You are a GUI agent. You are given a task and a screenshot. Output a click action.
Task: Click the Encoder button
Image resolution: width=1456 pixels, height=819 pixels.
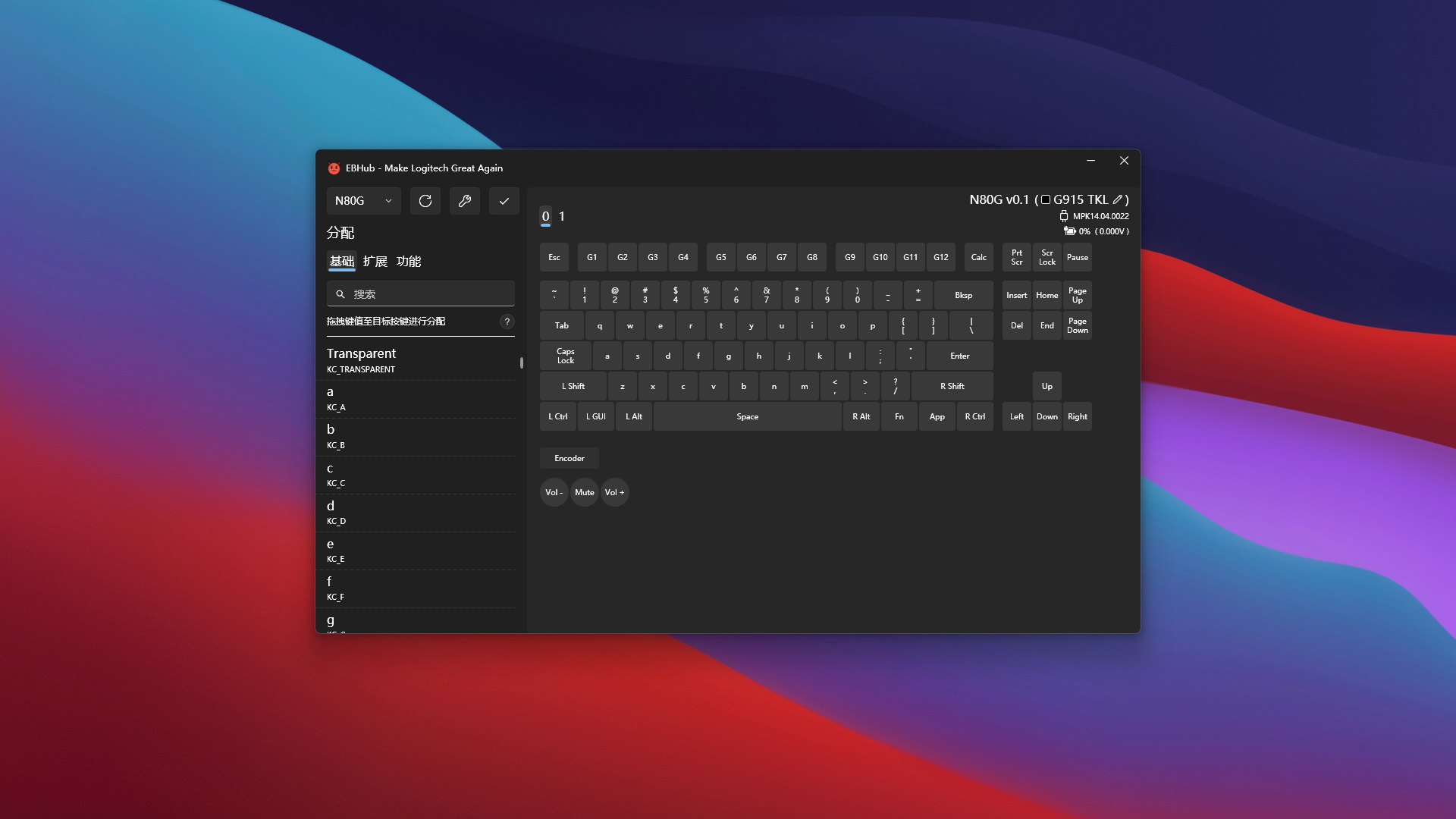570,458
